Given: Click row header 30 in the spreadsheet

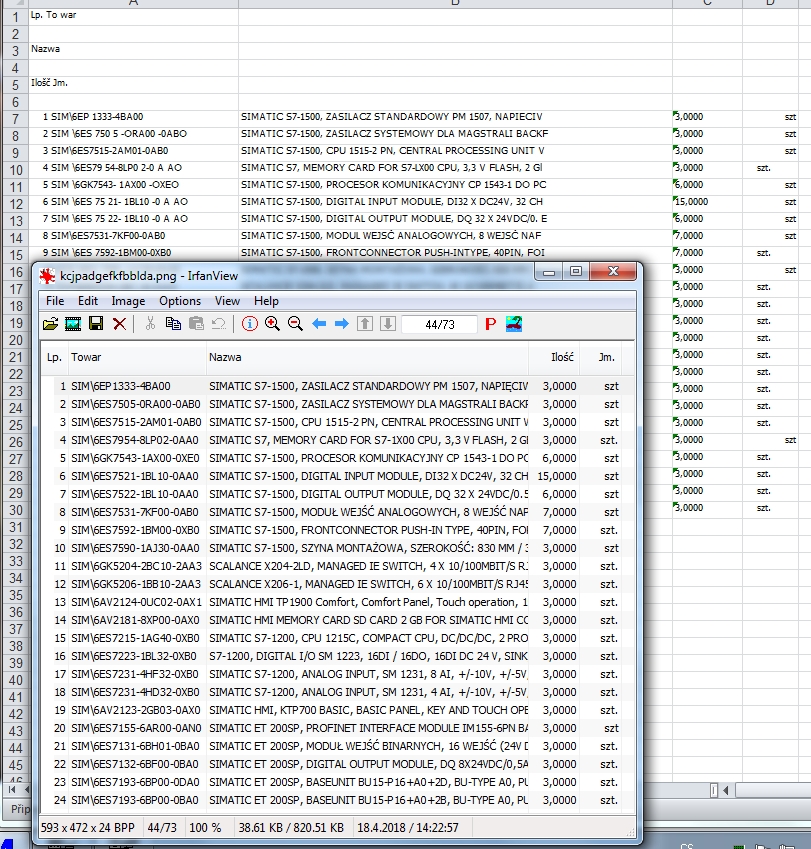Looking at the screenshot, I should coord(15,510).
